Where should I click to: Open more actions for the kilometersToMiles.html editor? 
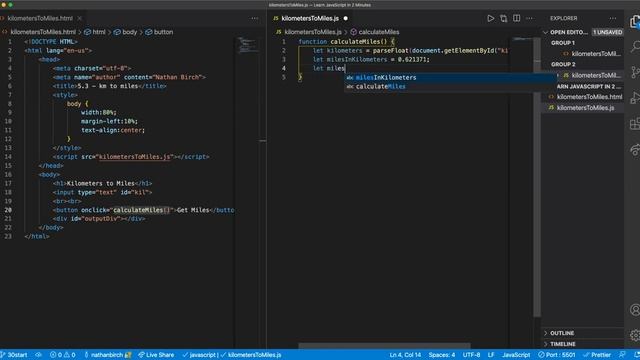point(255,18)
